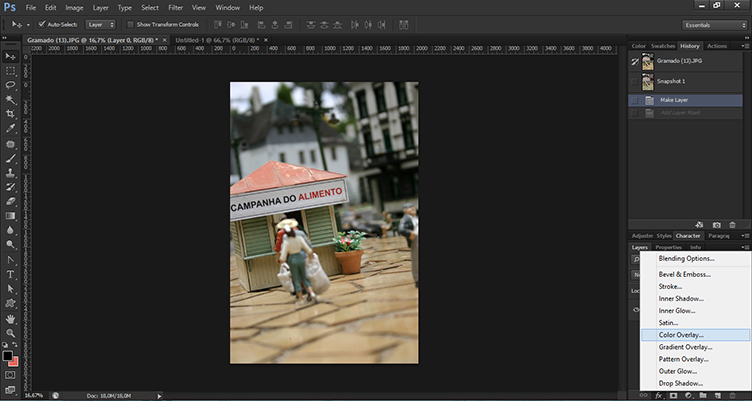
Task: Delete current state with trash icon
Action: (x=734, y=225)
